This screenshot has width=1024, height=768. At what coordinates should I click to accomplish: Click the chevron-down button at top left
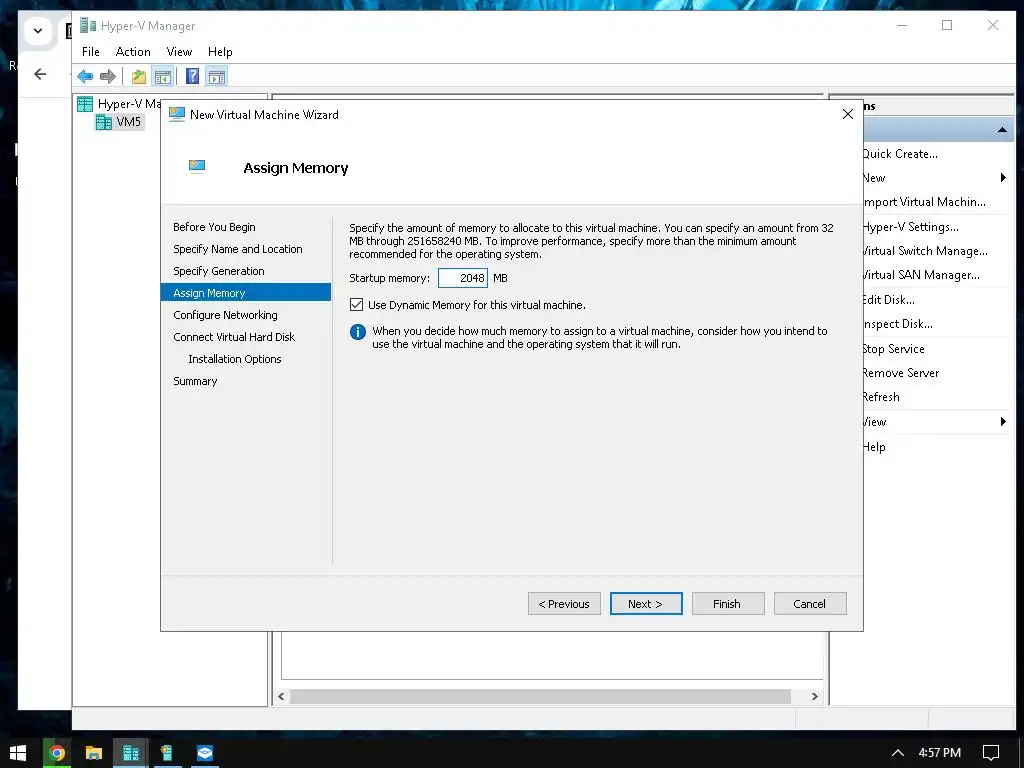click(x=38, y=31)
